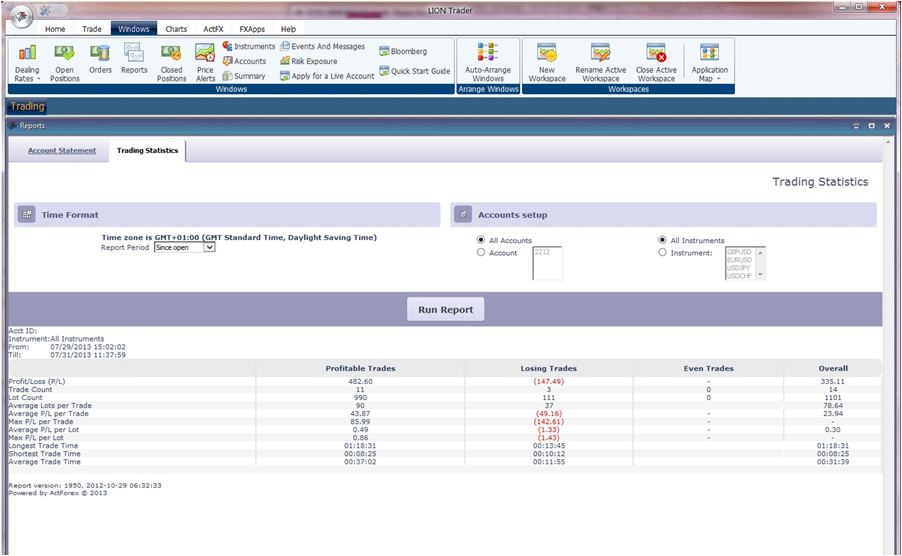
Task: Open Risk Exposure window
Action: [x=309, y=61]
